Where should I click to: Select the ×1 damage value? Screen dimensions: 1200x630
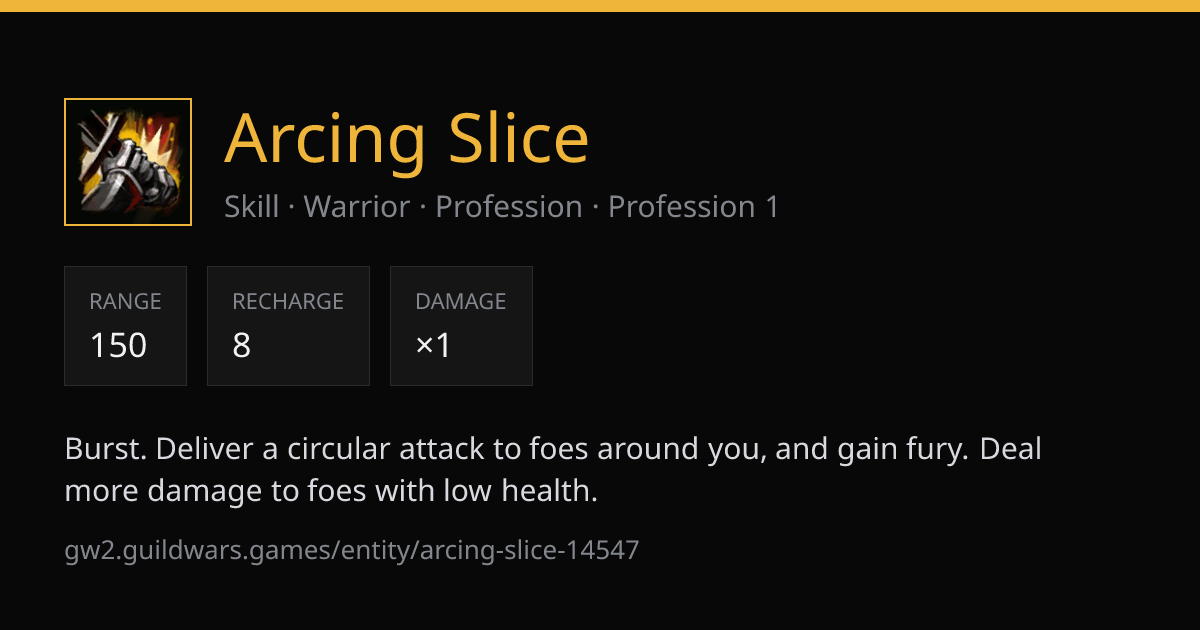[x=434, y=346]
